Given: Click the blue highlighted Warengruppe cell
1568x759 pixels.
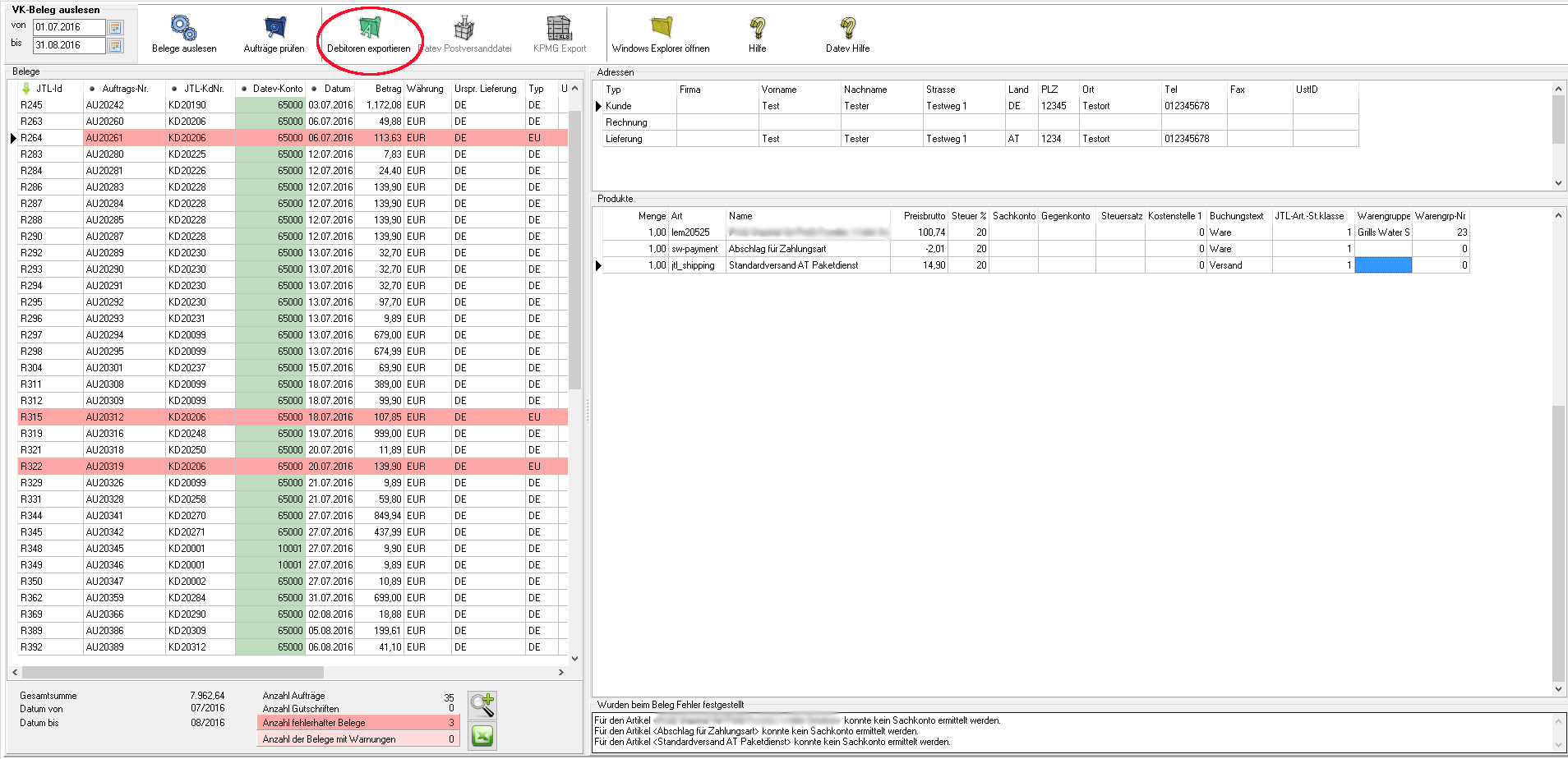Looking at the screenshot, I should 1382,265.
